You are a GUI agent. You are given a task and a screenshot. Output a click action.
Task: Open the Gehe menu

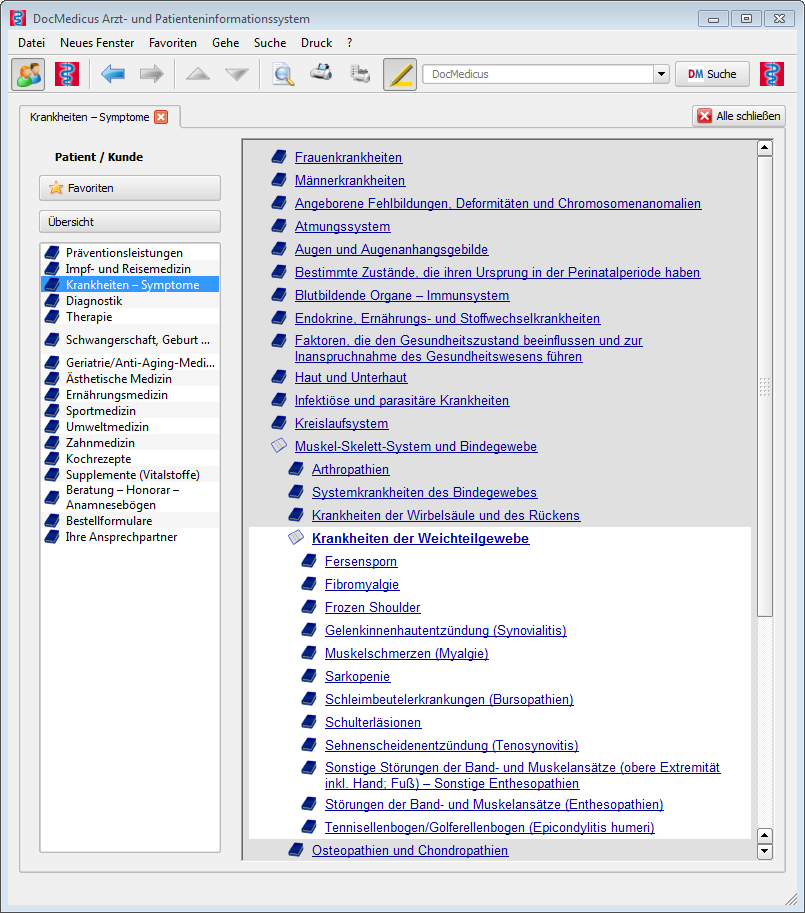coord(226,43)
